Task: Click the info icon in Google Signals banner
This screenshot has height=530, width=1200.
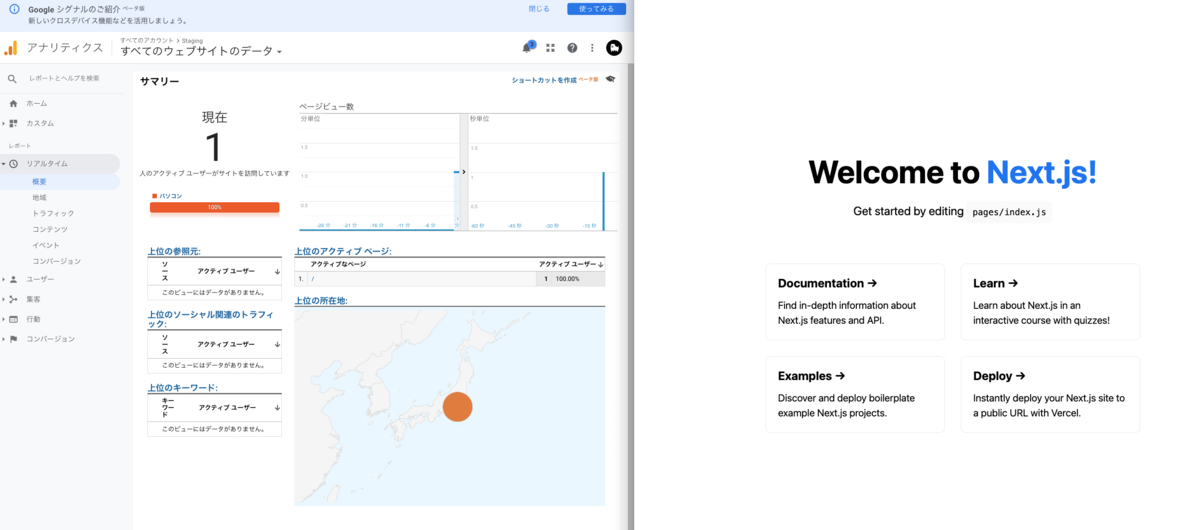Action: click(x=14, y=9)
